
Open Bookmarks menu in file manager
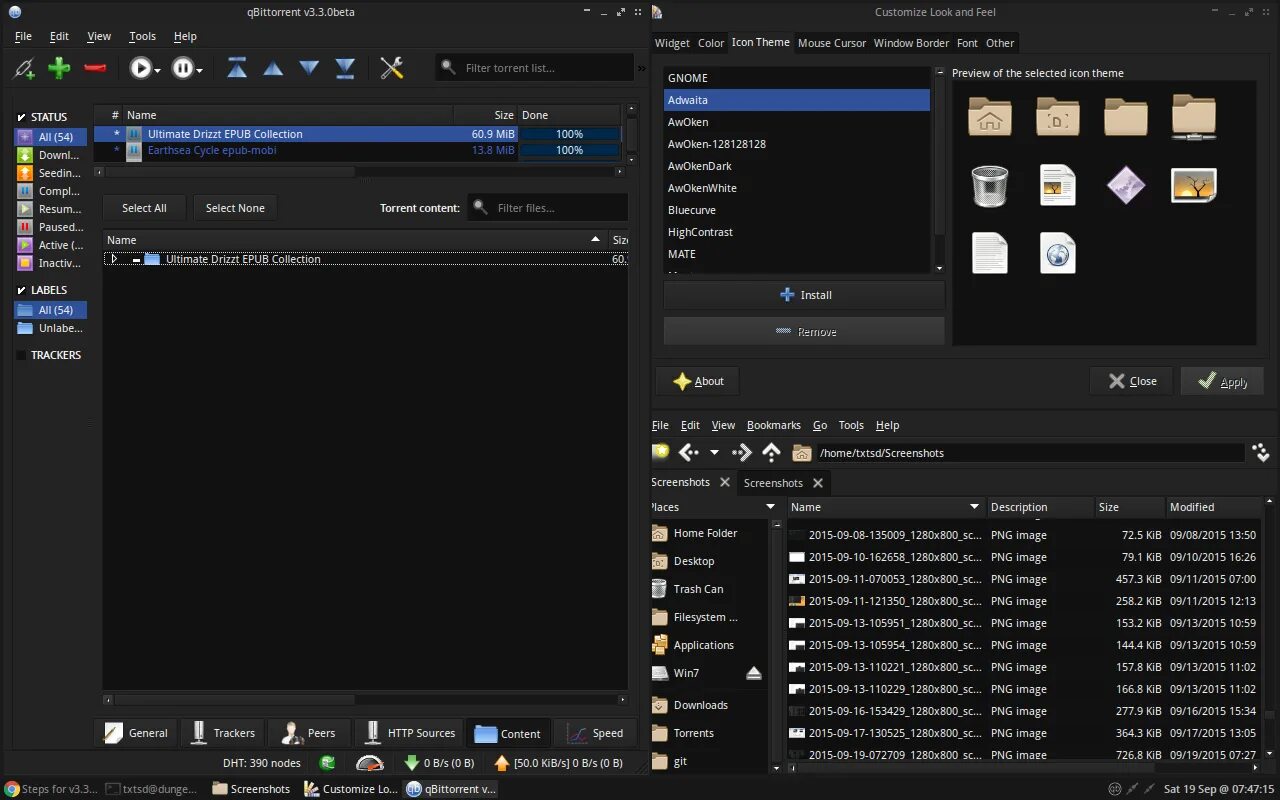[x=774, y=425]
